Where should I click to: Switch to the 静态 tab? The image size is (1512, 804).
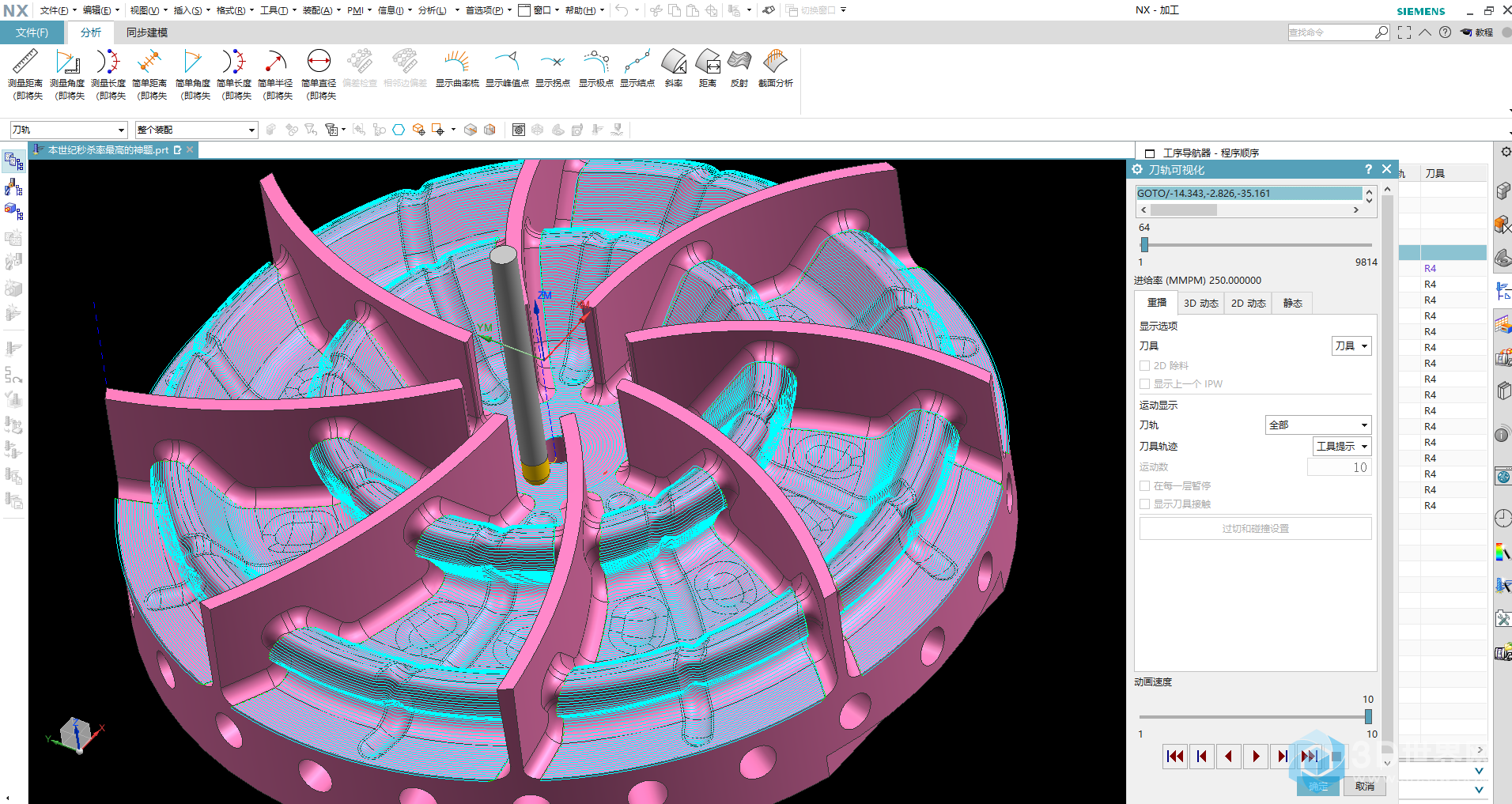pyautogui.click(x=1292, y=303)
